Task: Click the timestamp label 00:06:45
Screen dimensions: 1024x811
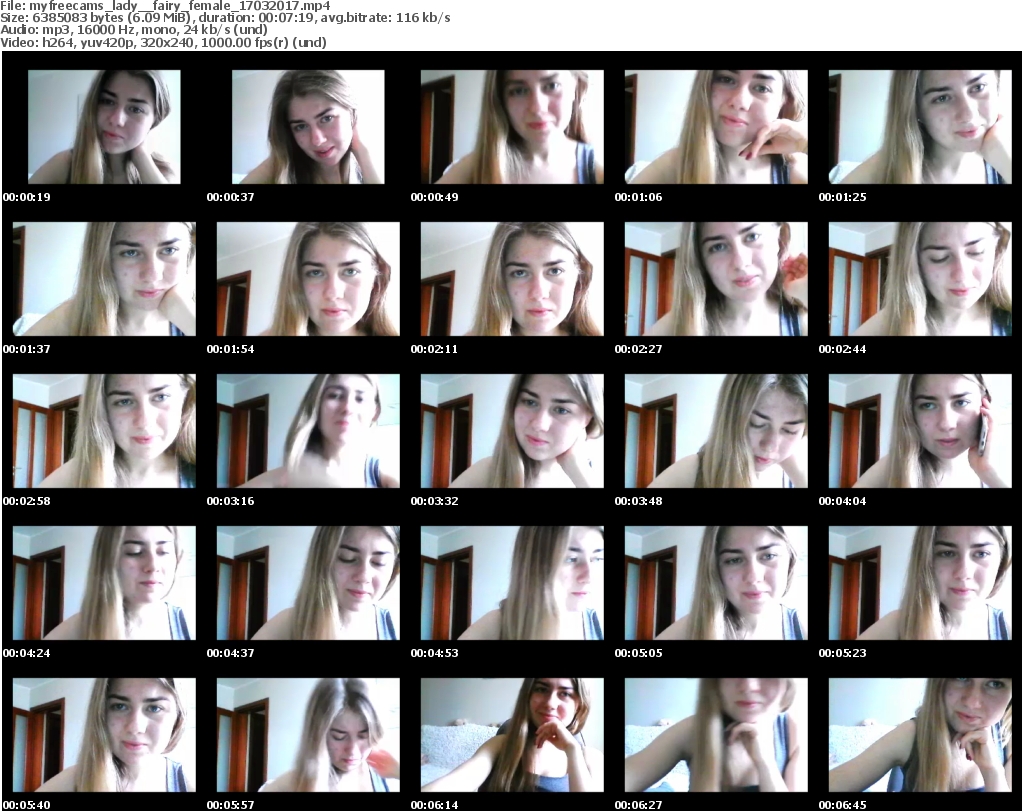Action: [842, 805]
